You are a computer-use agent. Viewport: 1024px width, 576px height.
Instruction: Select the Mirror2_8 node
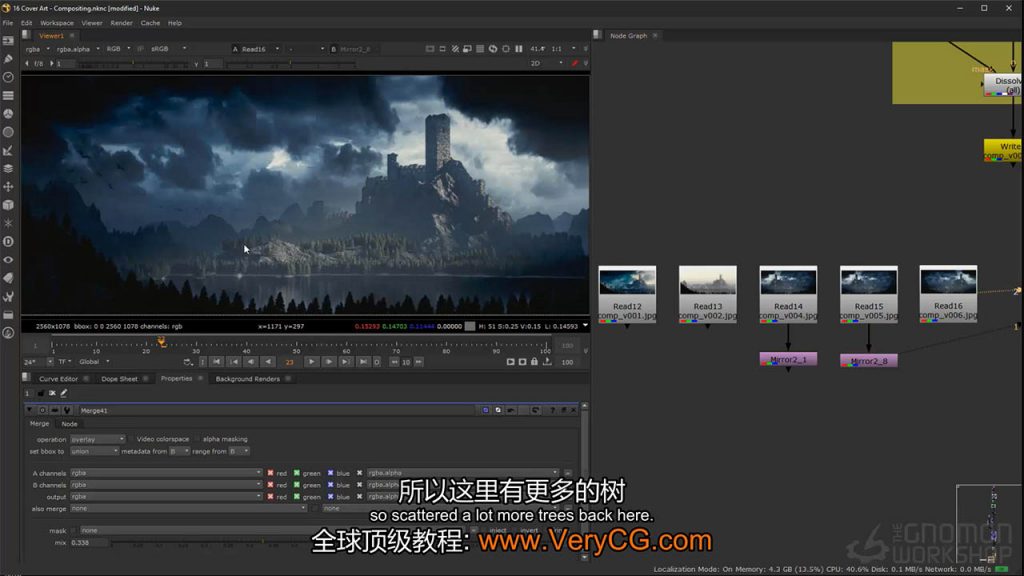coord(869,360)
